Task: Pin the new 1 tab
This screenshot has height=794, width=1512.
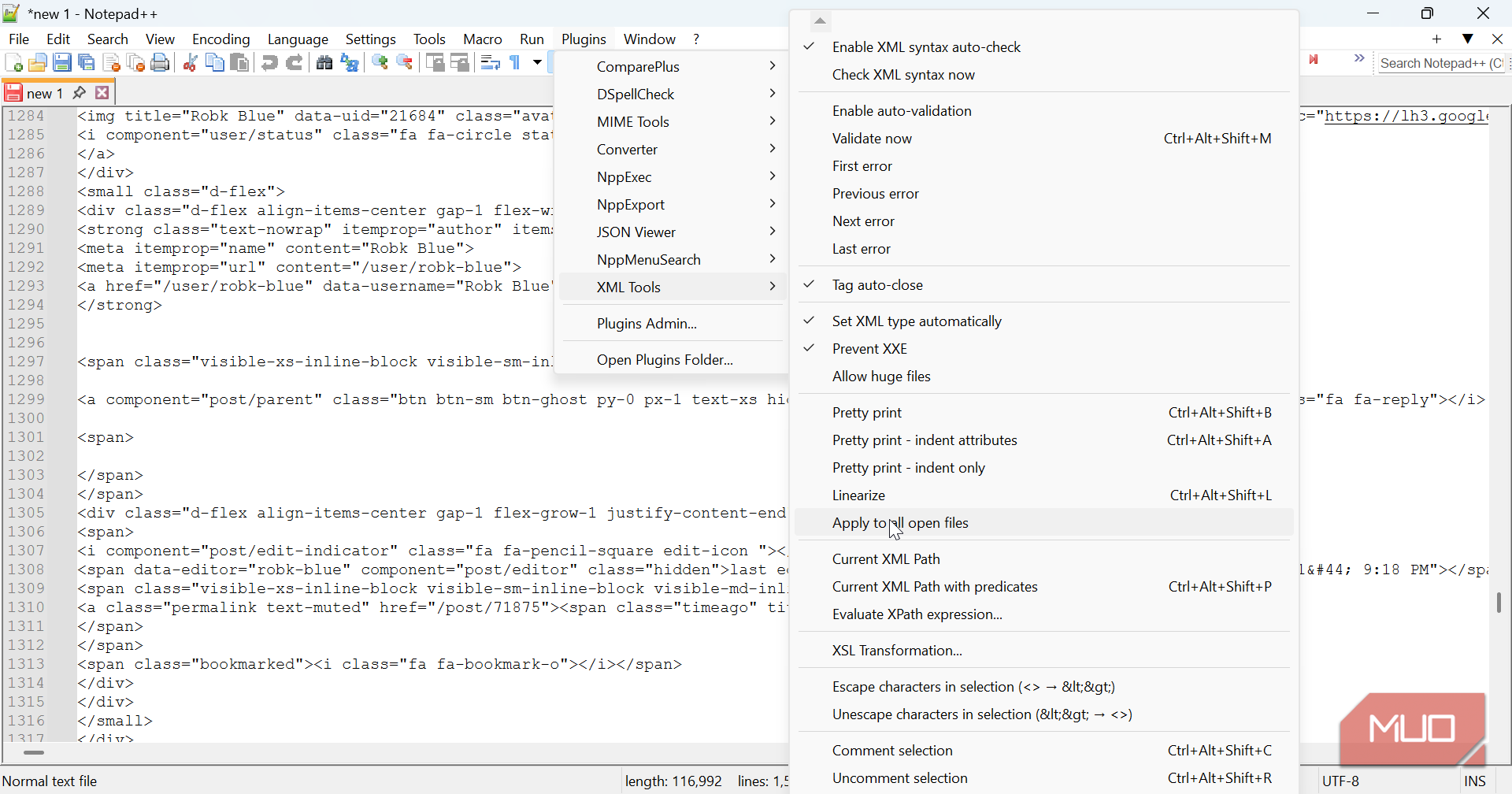Action: 79,93
